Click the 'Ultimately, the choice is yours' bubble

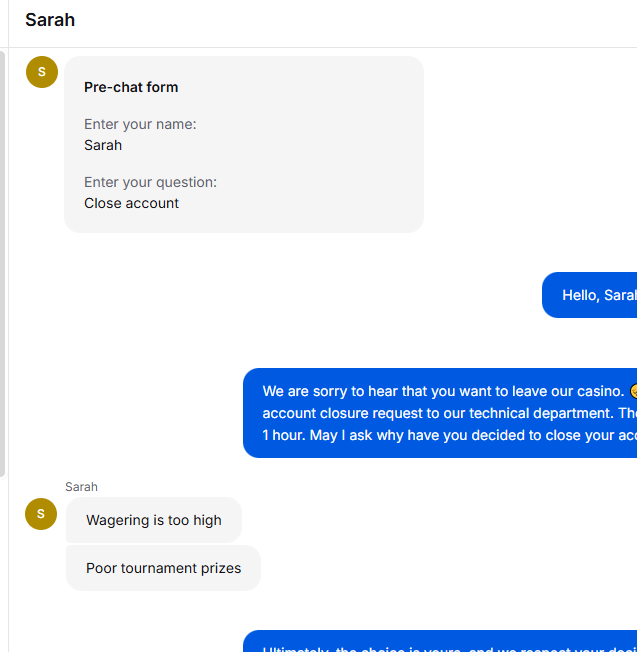[440, 641]
